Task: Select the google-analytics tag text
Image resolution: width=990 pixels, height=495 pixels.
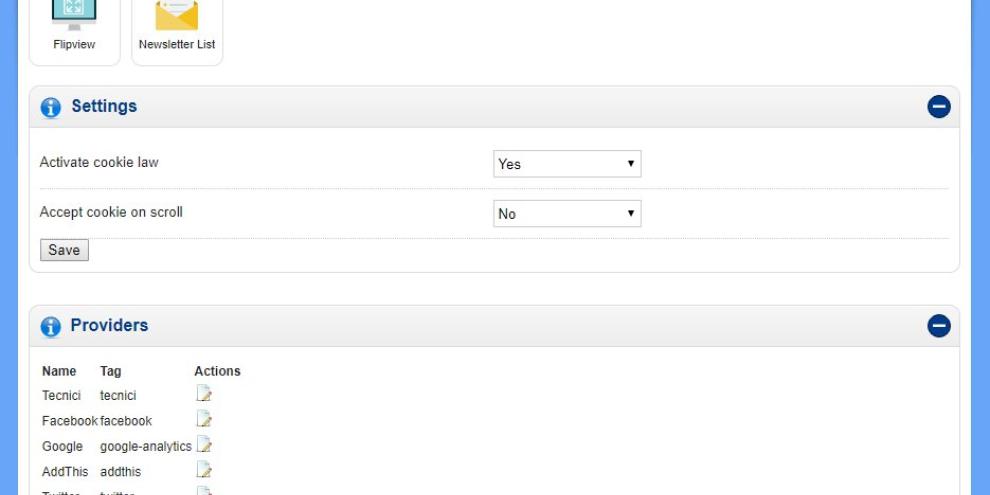Action: point(146,446)
